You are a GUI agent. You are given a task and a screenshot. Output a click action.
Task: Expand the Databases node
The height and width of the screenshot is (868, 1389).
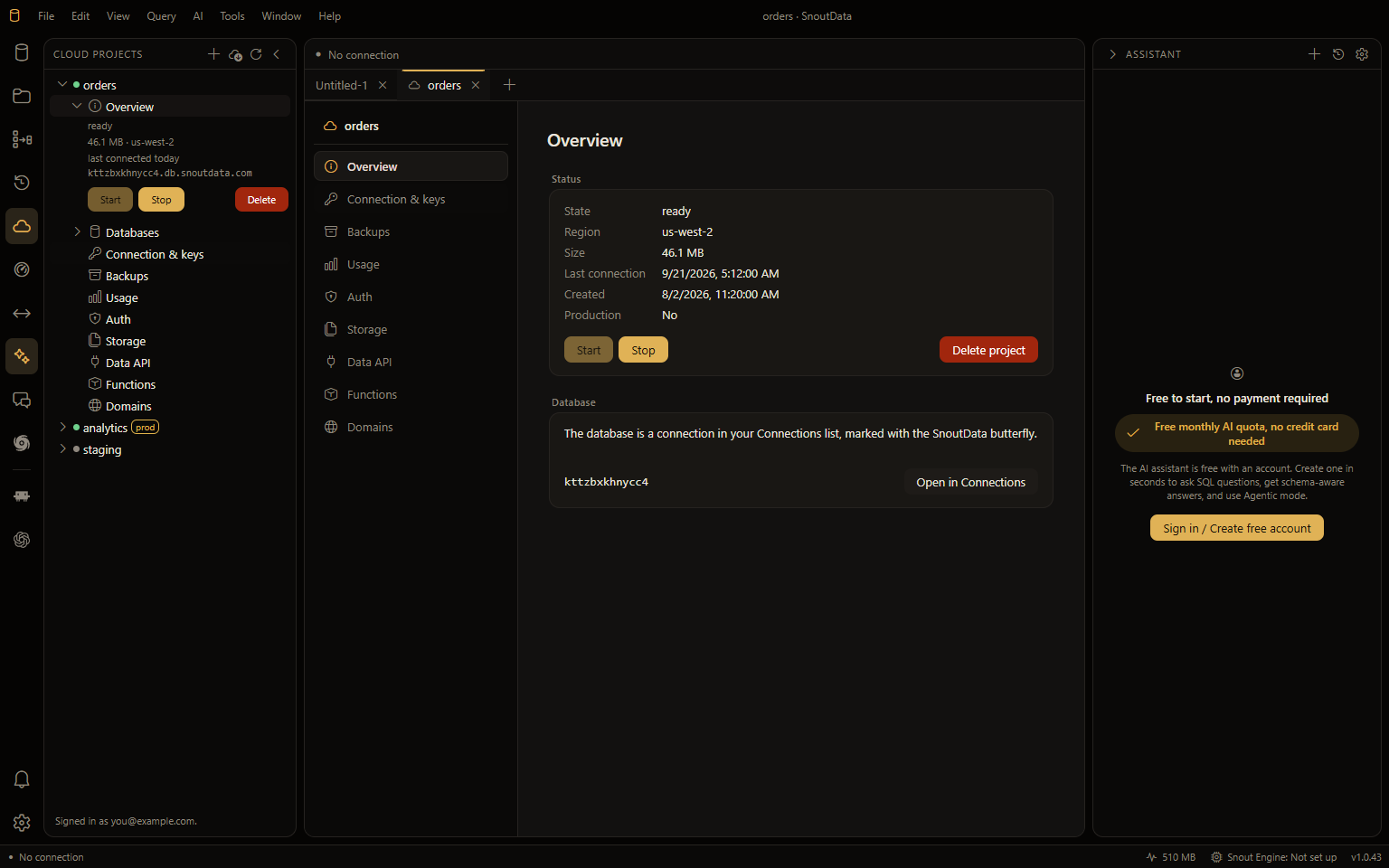[x=77, y=232]
